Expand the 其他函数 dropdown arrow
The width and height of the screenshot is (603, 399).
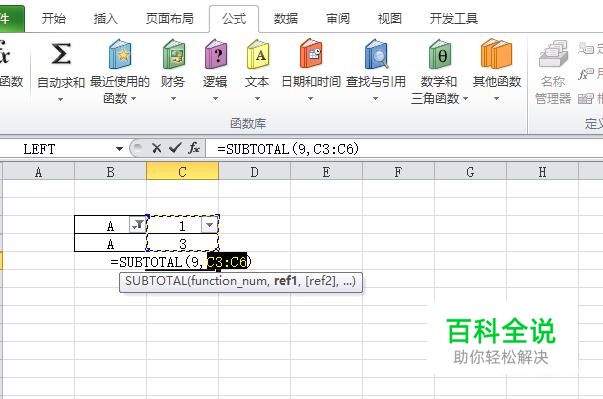tap(496, 99)
